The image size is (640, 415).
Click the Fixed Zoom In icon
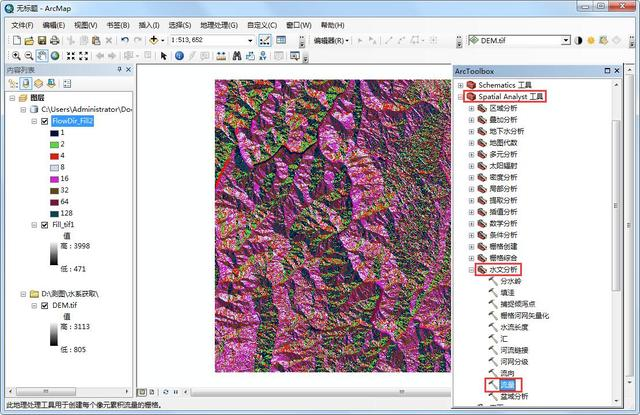click(71, 56)
